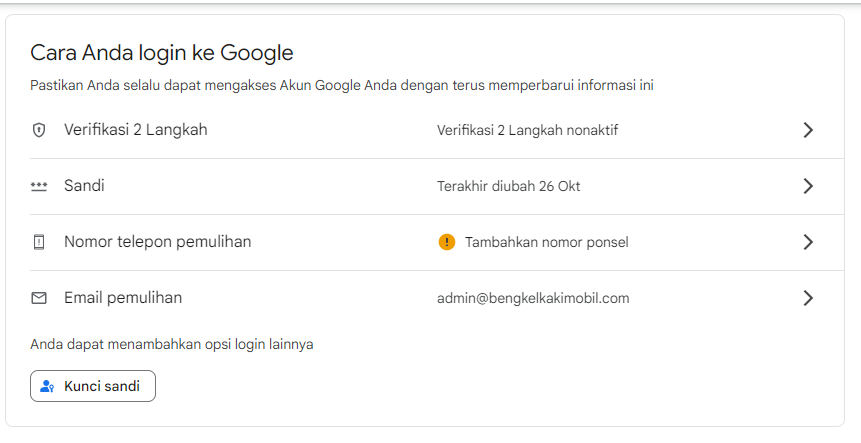Image resolution: width=861 pixels, height=443 pixels.
Task: Click the password dots icon beside Sandi
Action: (x=38, y=187)
